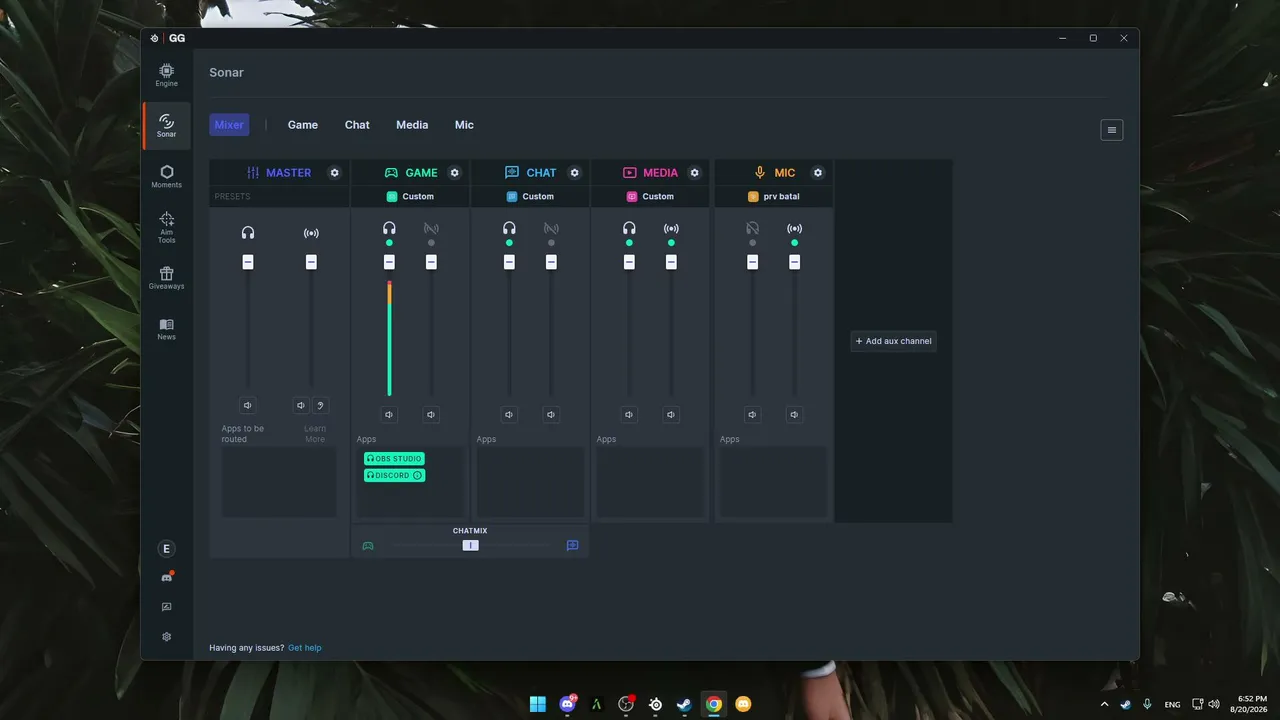Go to the Giveaways section

tap(166, 278)
